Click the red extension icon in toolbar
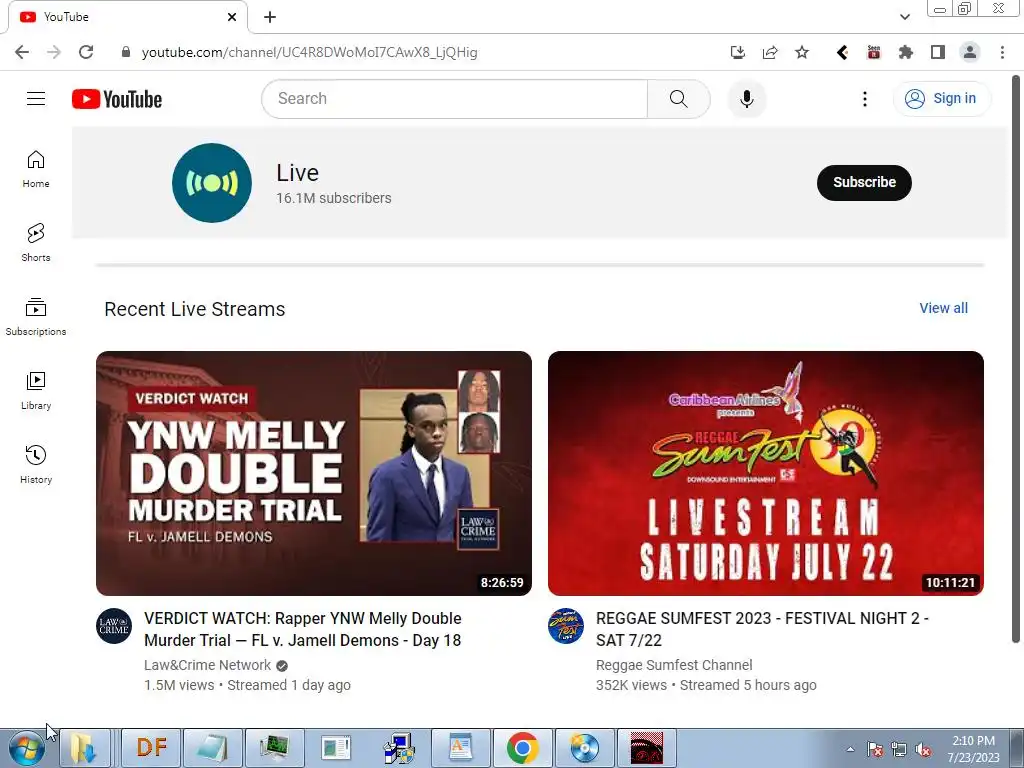 874,52
